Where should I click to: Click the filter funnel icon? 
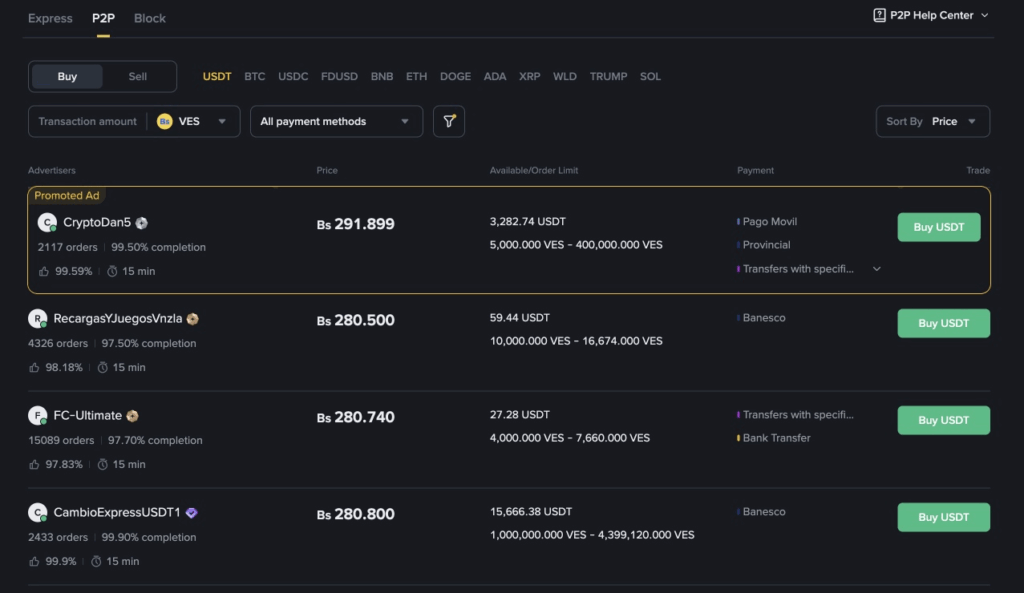449,121
